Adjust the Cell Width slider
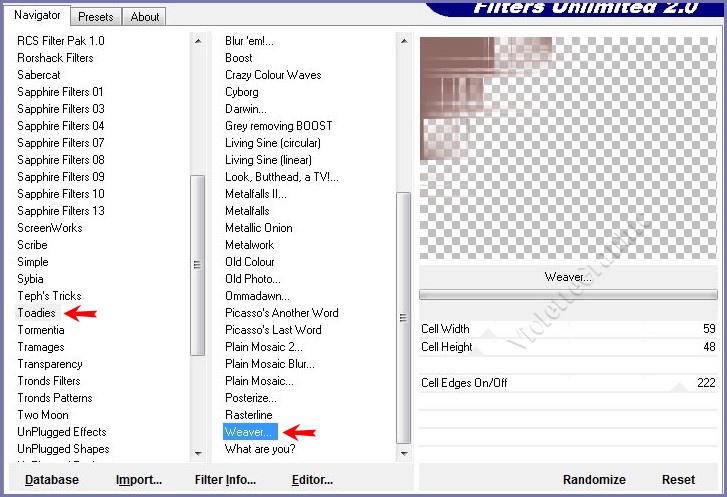Screen dimensions: 727x497 (568, 329)
